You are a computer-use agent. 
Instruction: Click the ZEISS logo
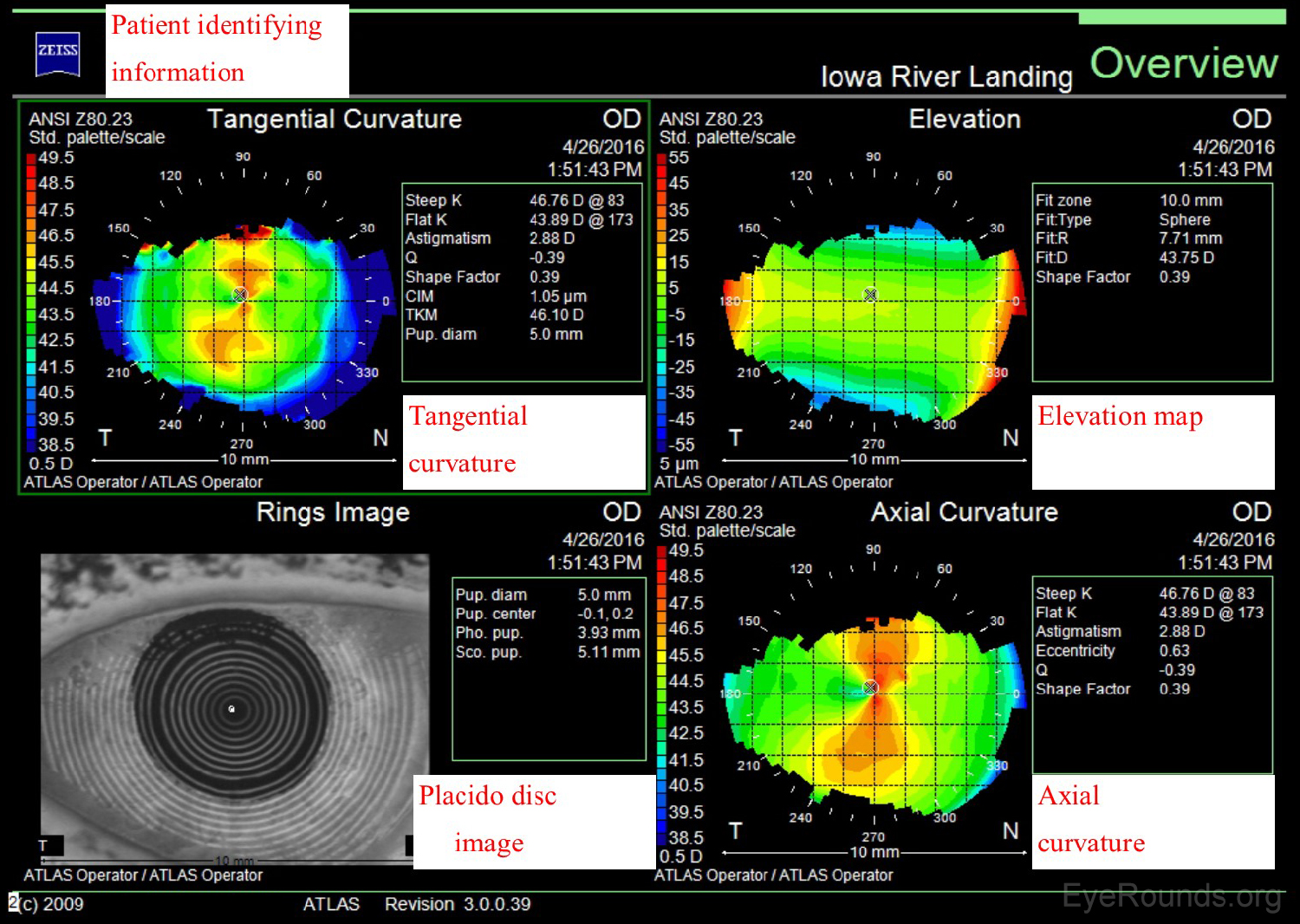58,53
